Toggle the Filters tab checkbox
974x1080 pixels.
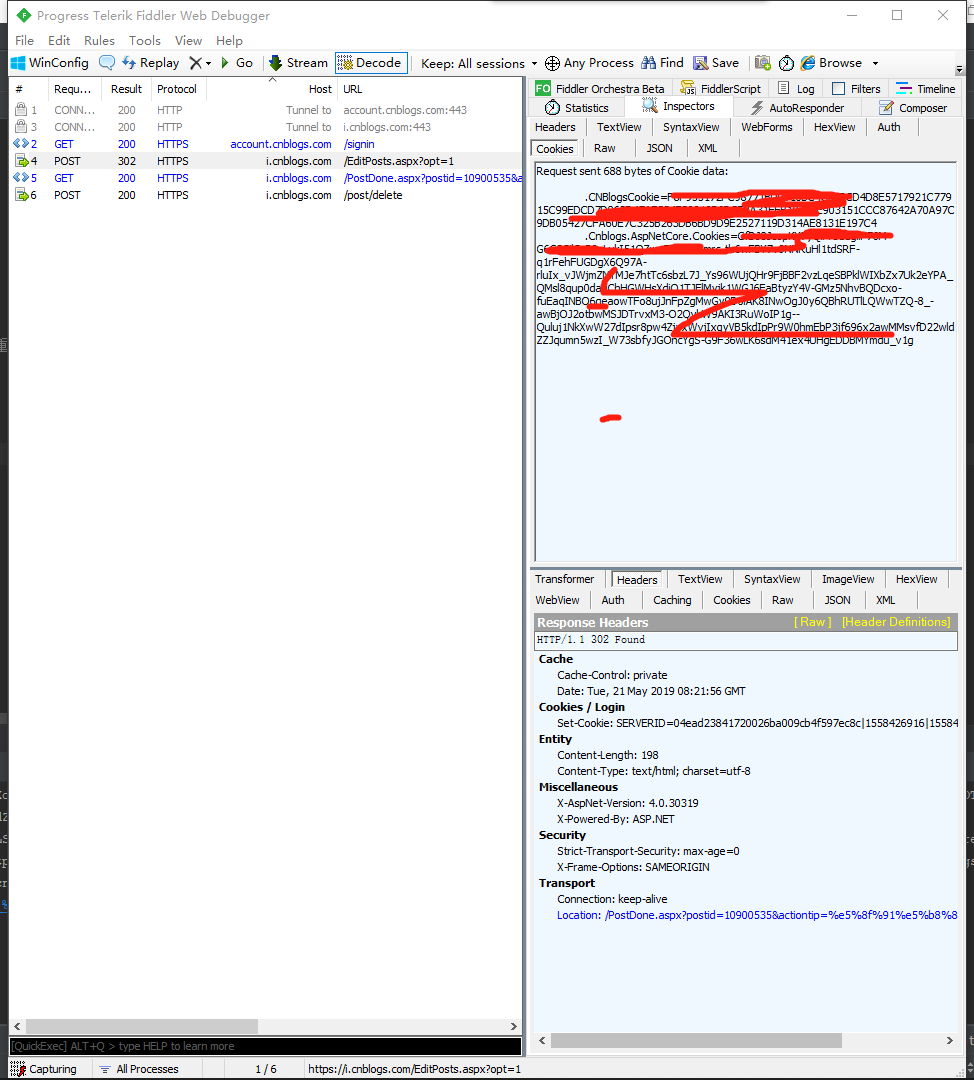(x=838, y=88)
